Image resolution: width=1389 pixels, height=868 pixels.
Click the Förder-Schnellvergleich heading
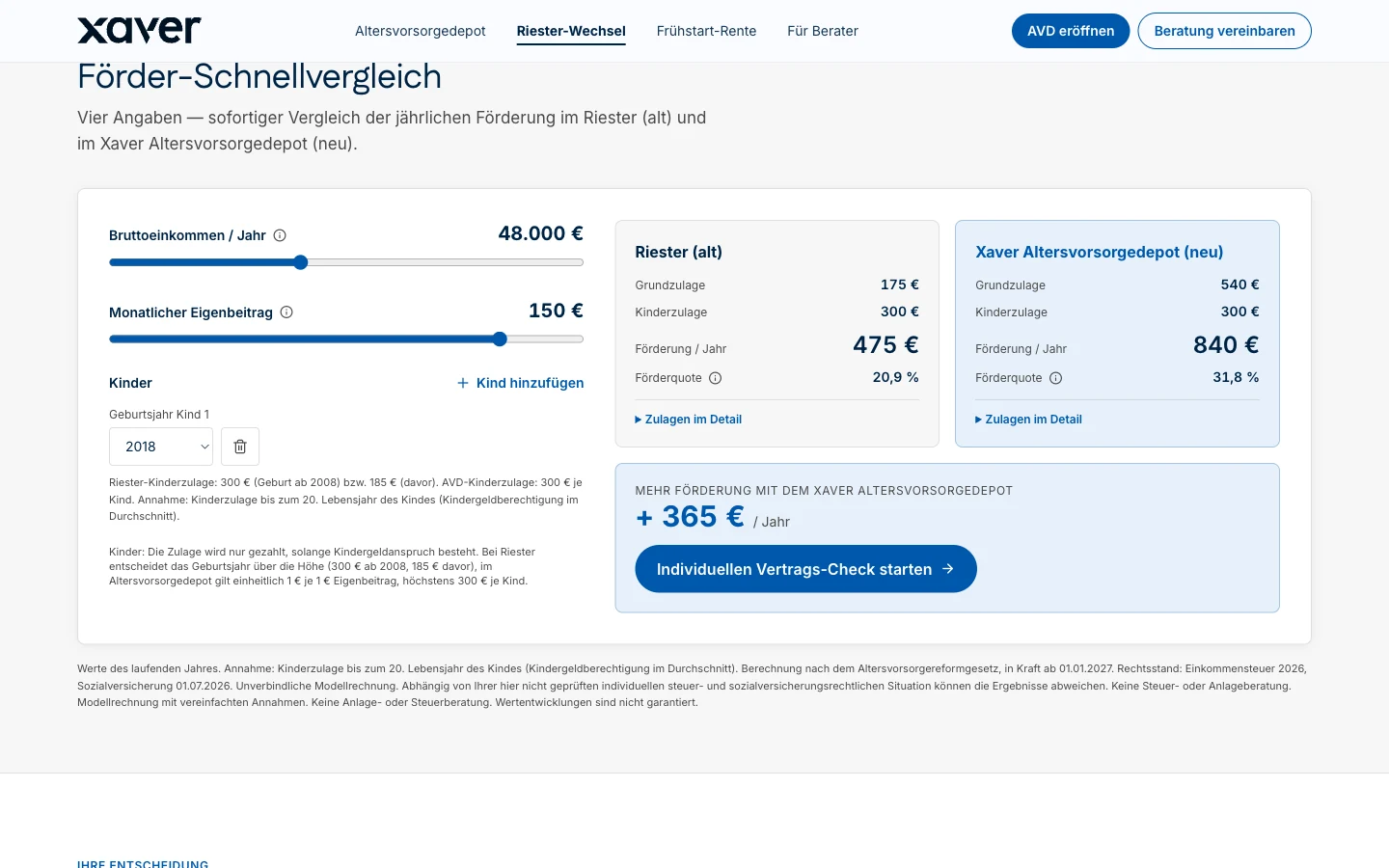tap(259, 76)
